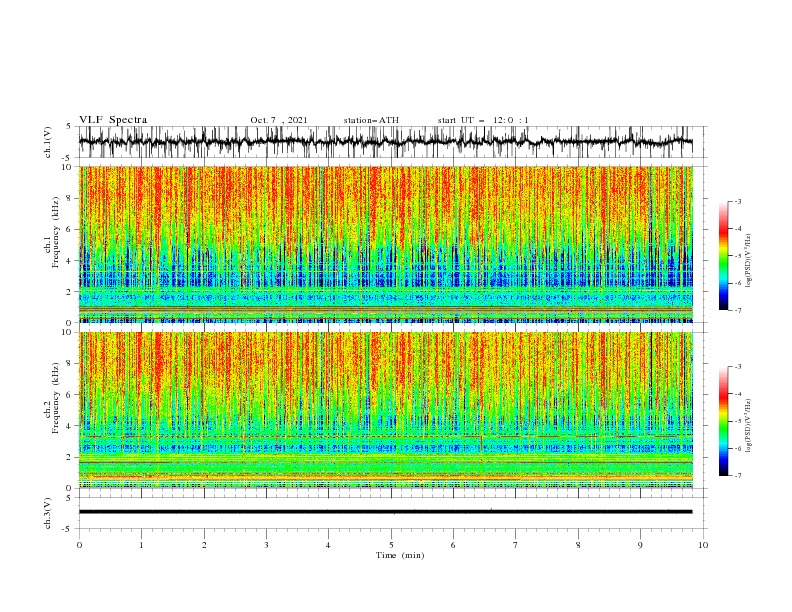Click the "-3" tick on ch.1 colorbar

pos(737,201)
